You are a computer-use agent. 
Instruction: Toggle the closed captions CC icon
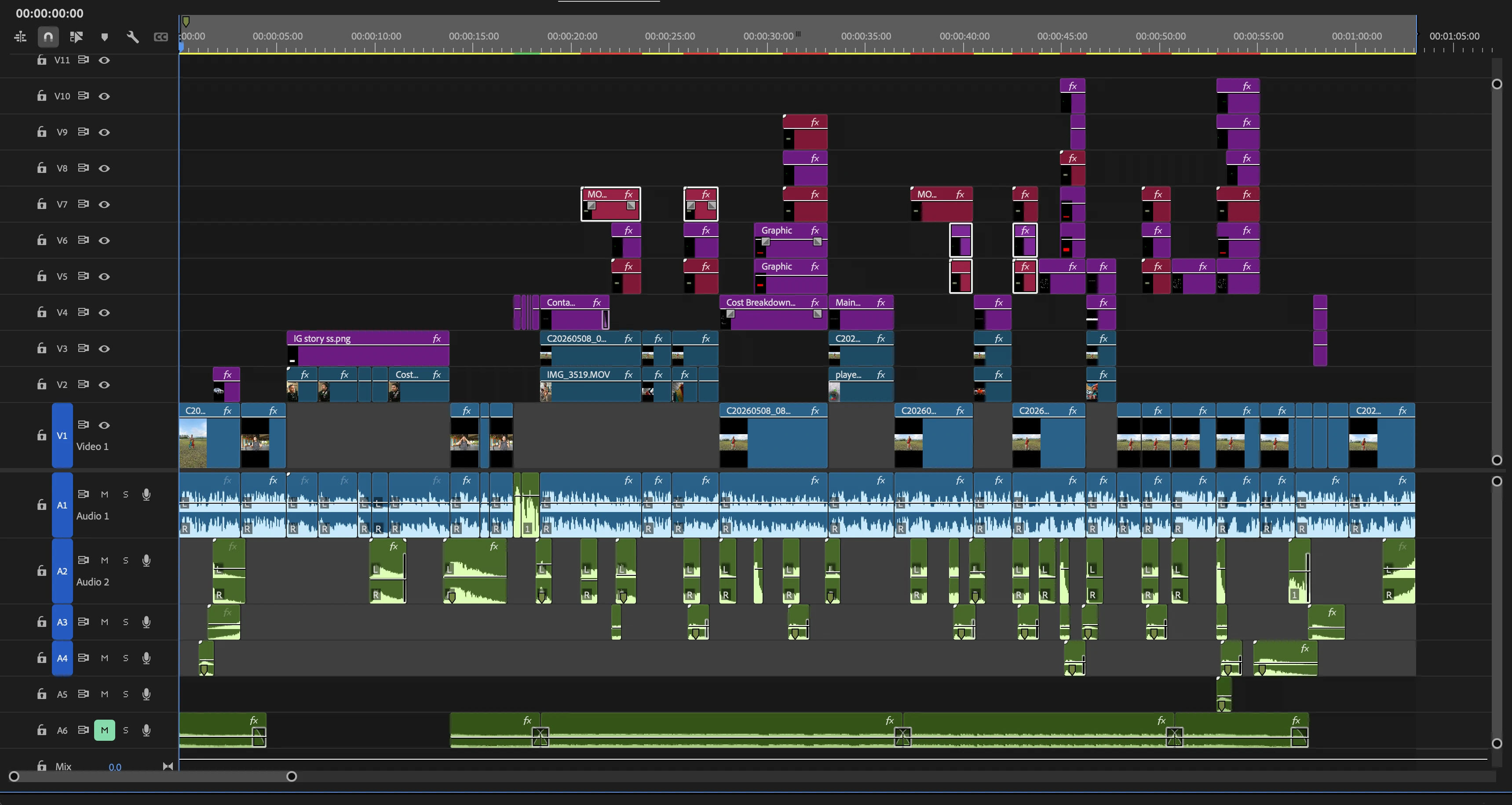(161, 37)
